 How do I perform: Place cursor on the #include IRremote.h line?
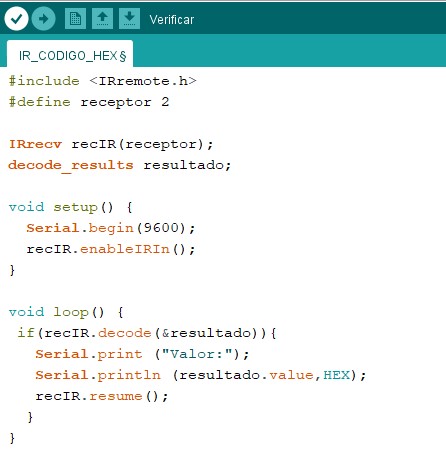103,81
